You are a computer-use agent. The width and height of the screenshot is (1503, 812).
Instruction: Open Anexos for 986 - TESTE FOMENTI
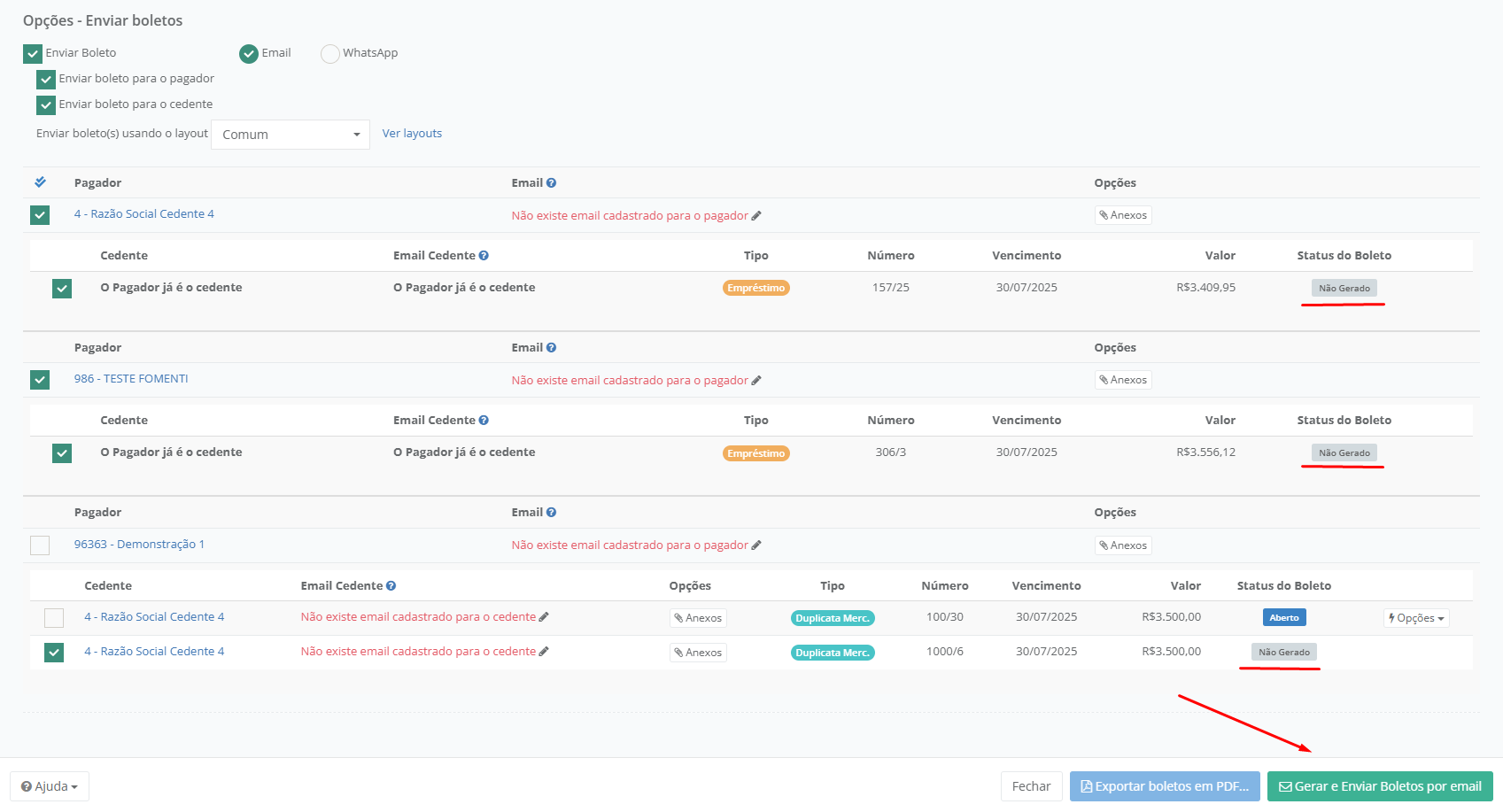tap(1123, 381)
